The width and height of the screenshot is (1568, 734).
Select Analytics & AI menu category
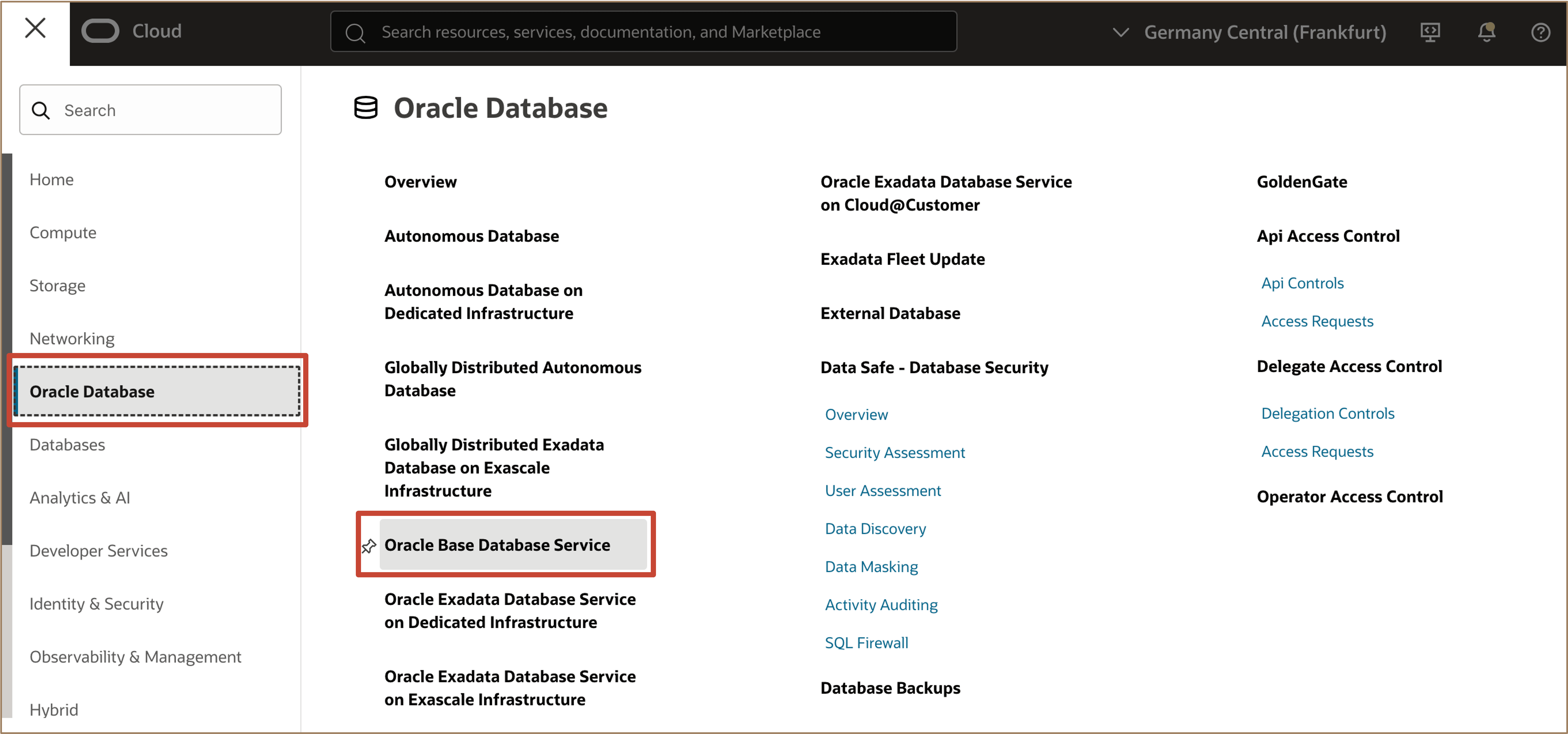click(80, 498)
